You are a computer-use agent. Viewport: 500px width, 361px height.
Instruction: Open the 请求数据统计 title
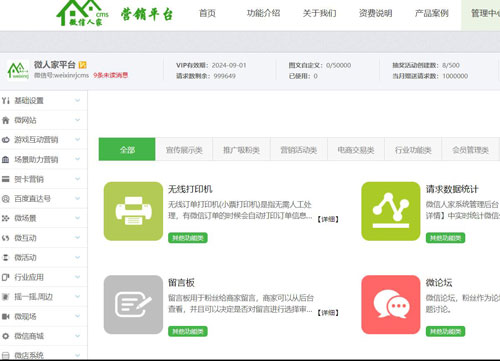pos(452,189)
